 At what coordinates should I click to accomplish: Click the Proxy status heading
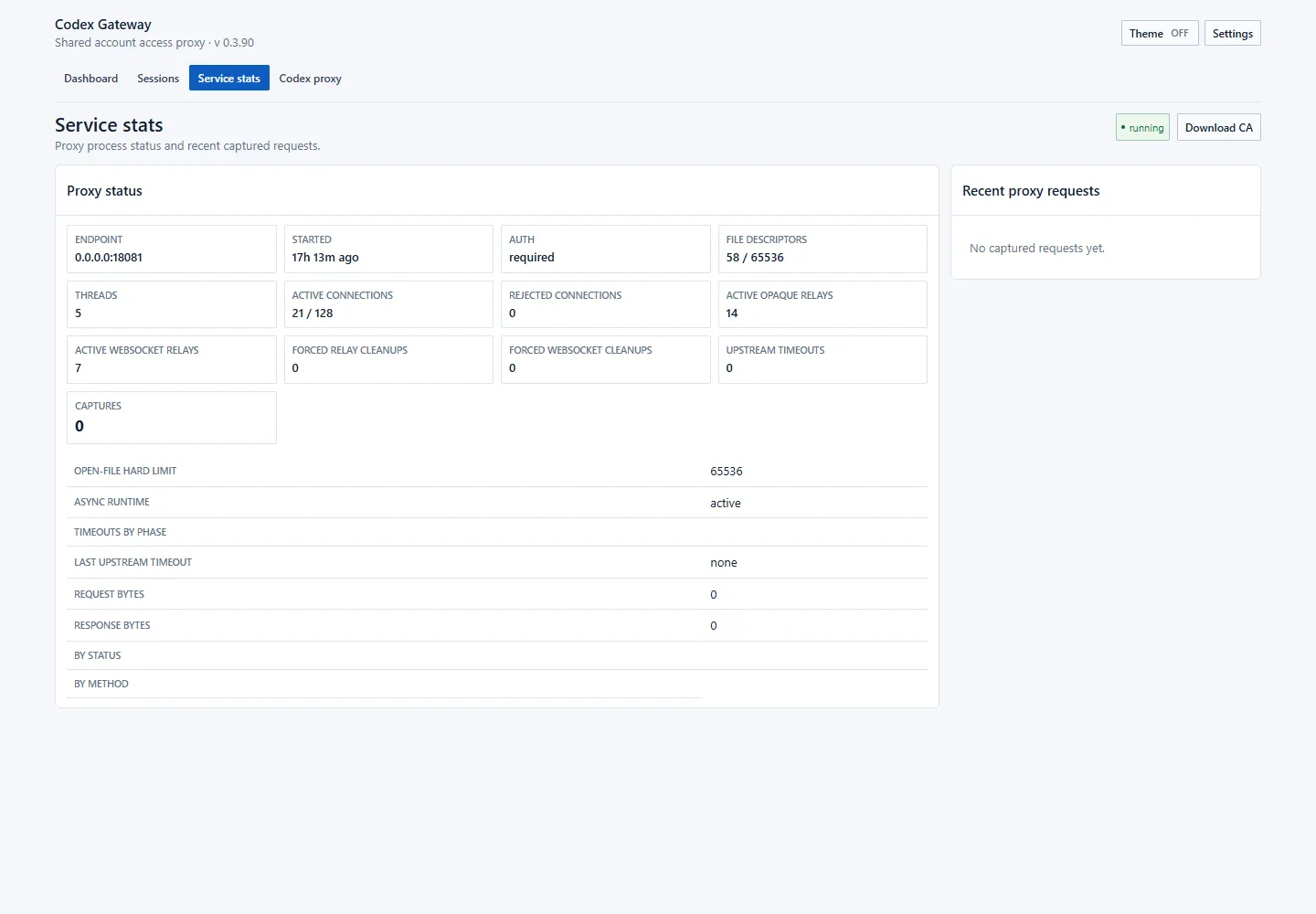(104, 191)
